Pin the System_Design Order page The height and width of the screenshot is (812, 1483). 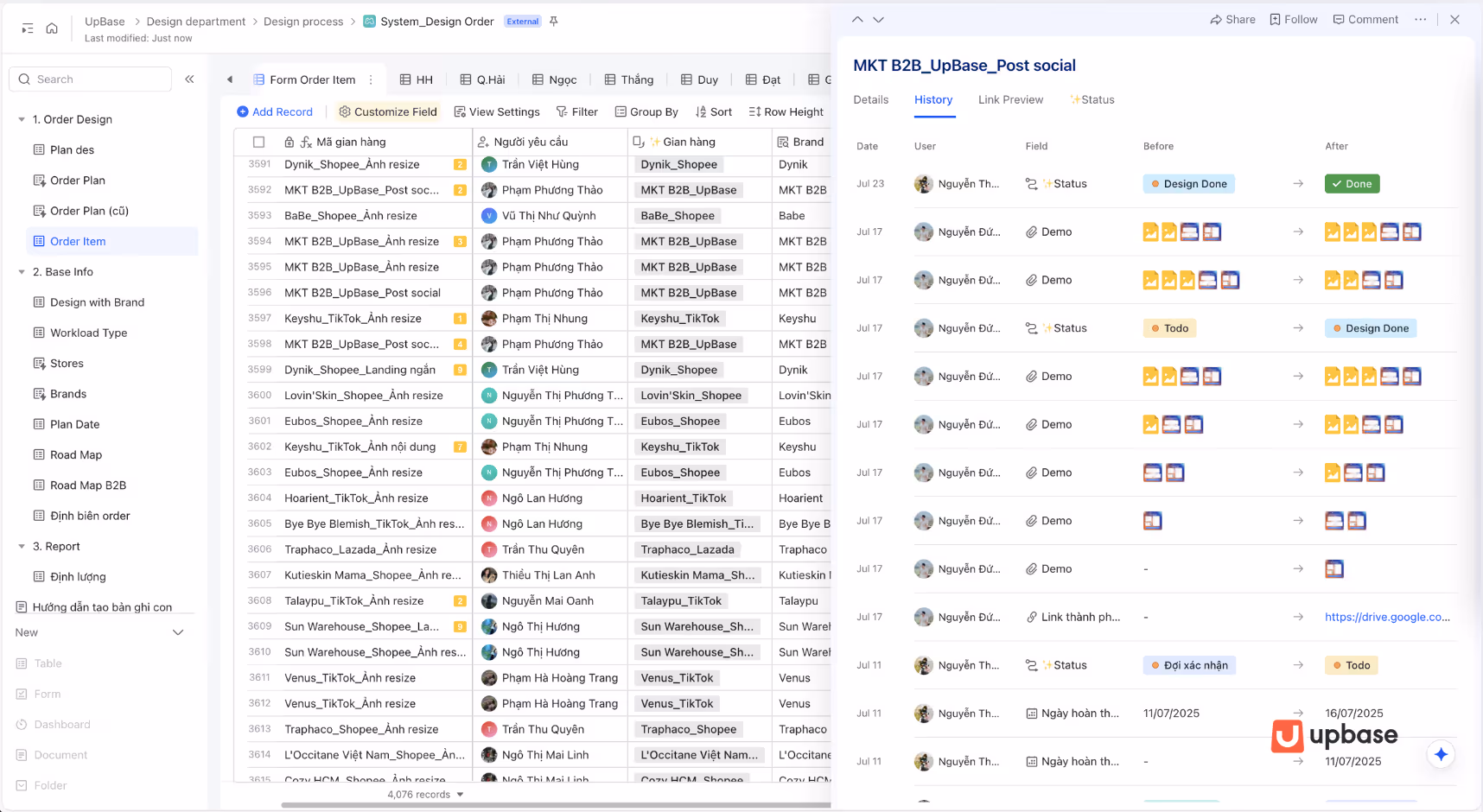[554, 22]
